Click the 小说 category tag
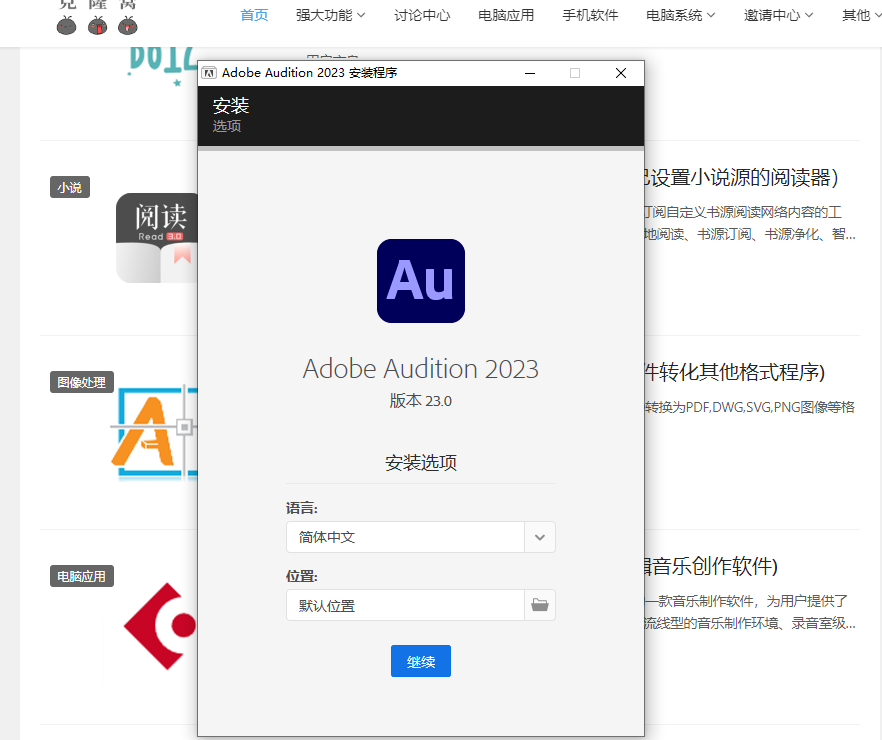Viewport: 882px width, 740px height. click(x=70, y=187)
